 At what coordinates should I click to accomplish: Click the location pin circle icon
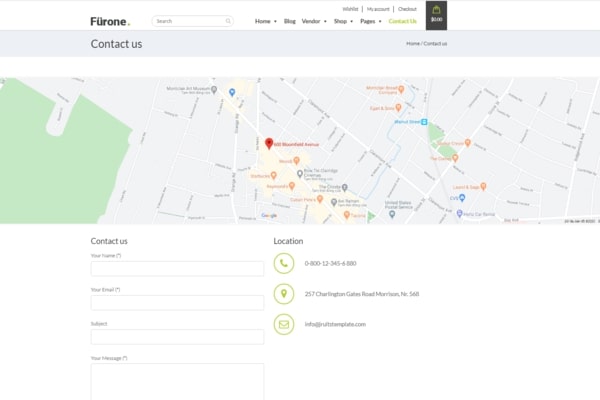284,294
